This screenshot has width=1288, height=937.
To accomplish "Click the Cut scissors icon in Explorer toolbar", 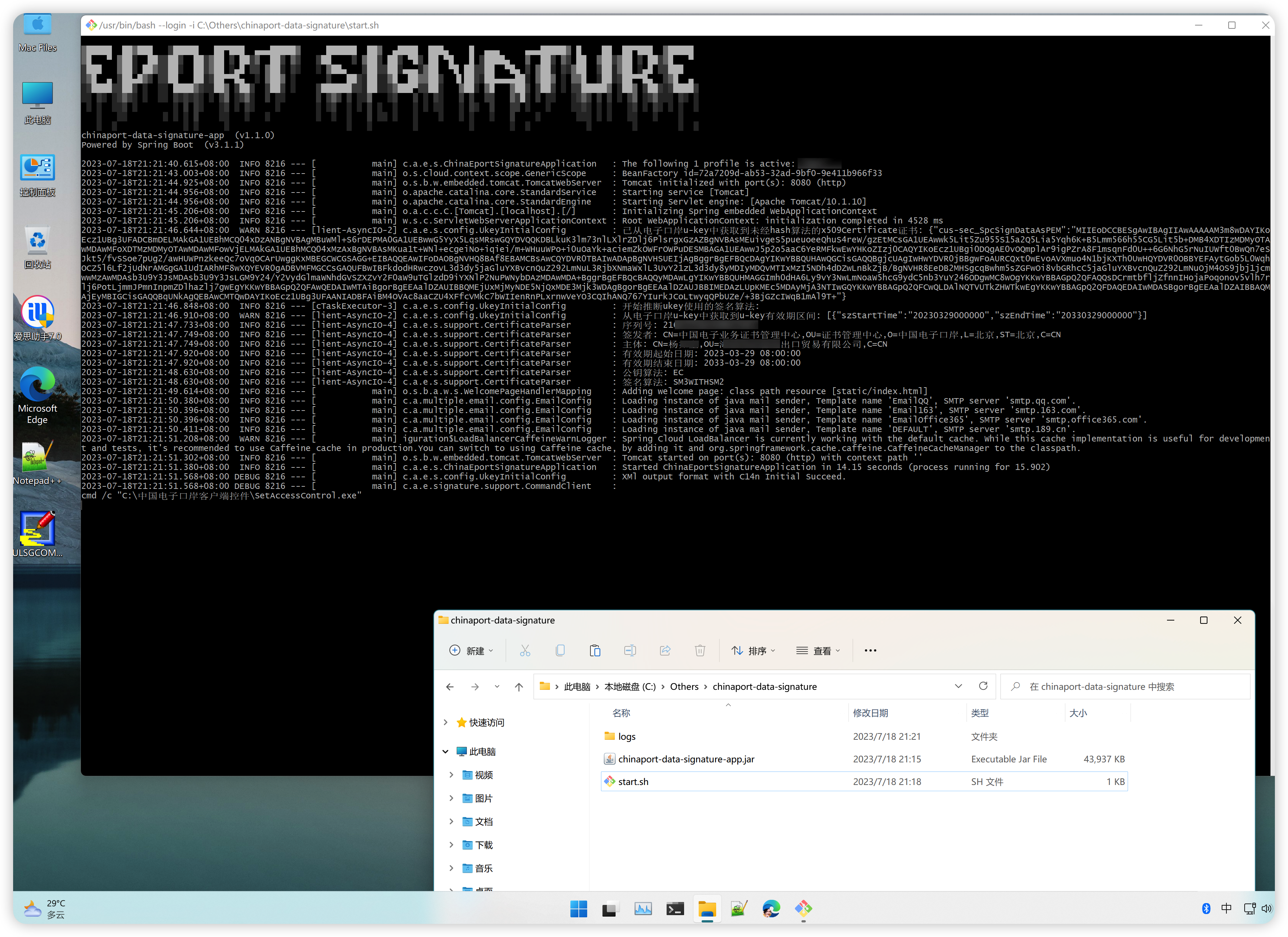I will point(525,651).
